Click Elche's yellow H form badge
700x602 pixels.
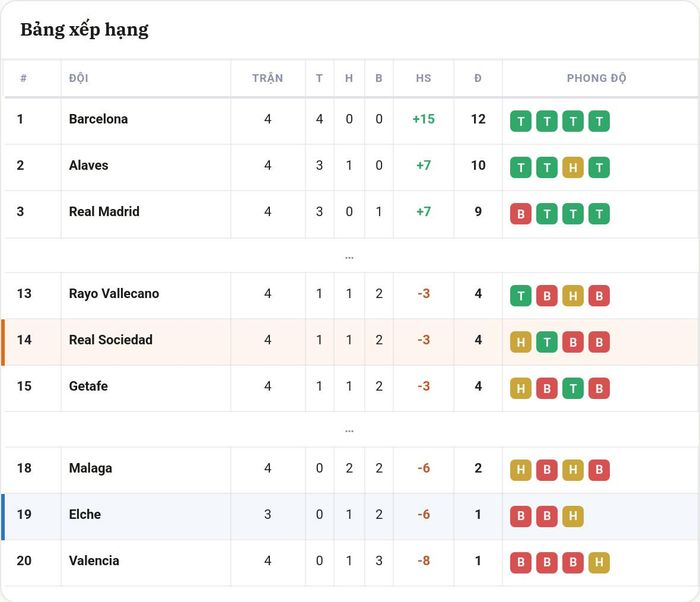pos(573,516)
